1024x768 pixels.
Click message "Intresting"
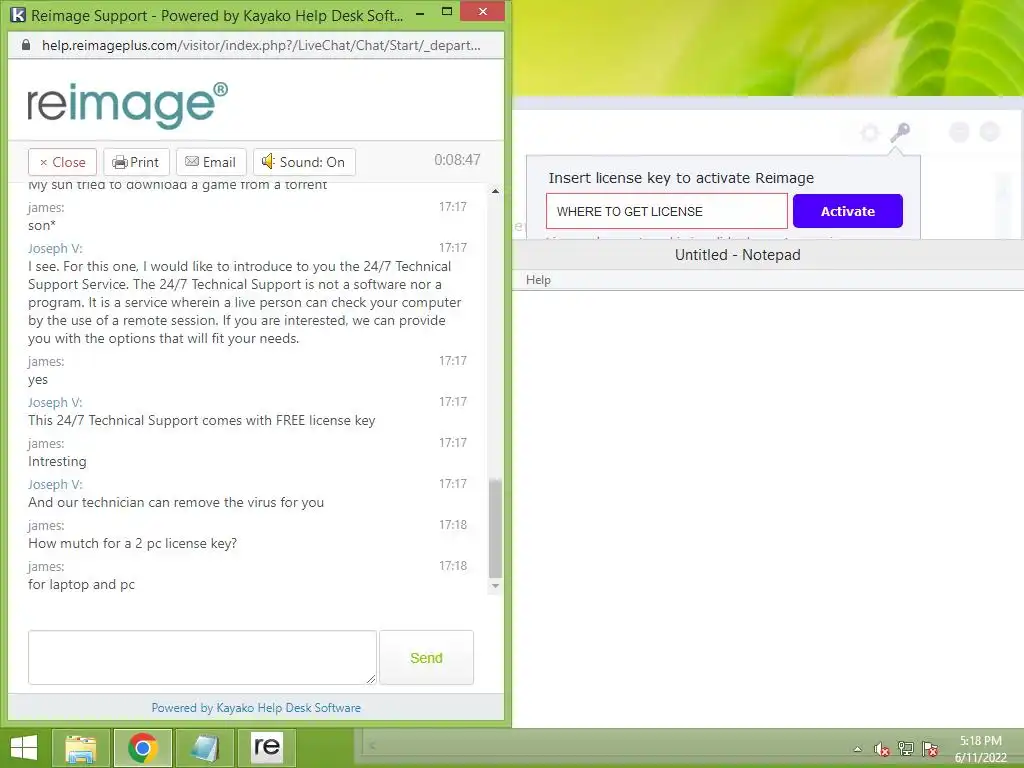[x=57, y=461]
